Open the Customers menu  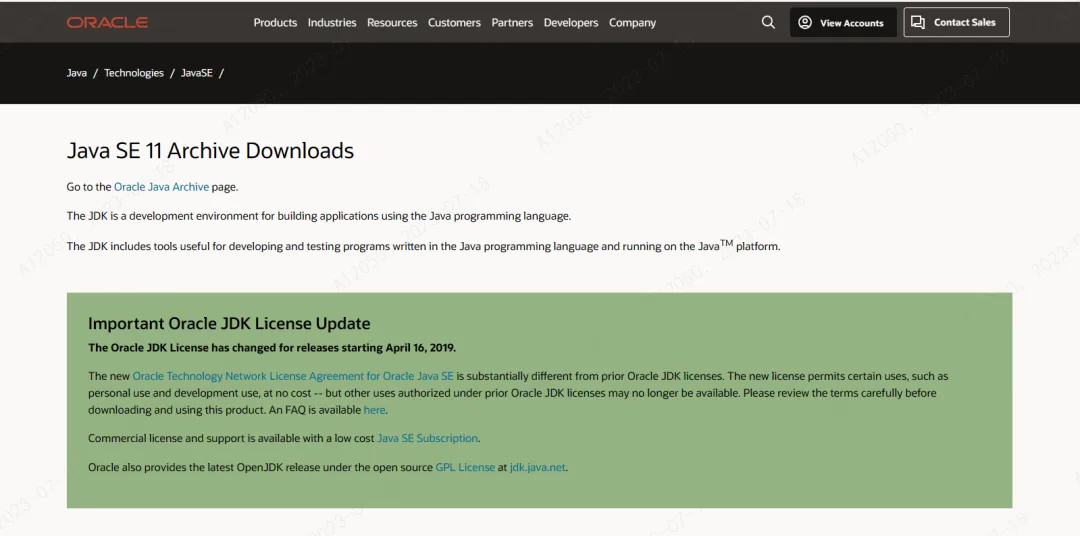(x=454, y=22)
